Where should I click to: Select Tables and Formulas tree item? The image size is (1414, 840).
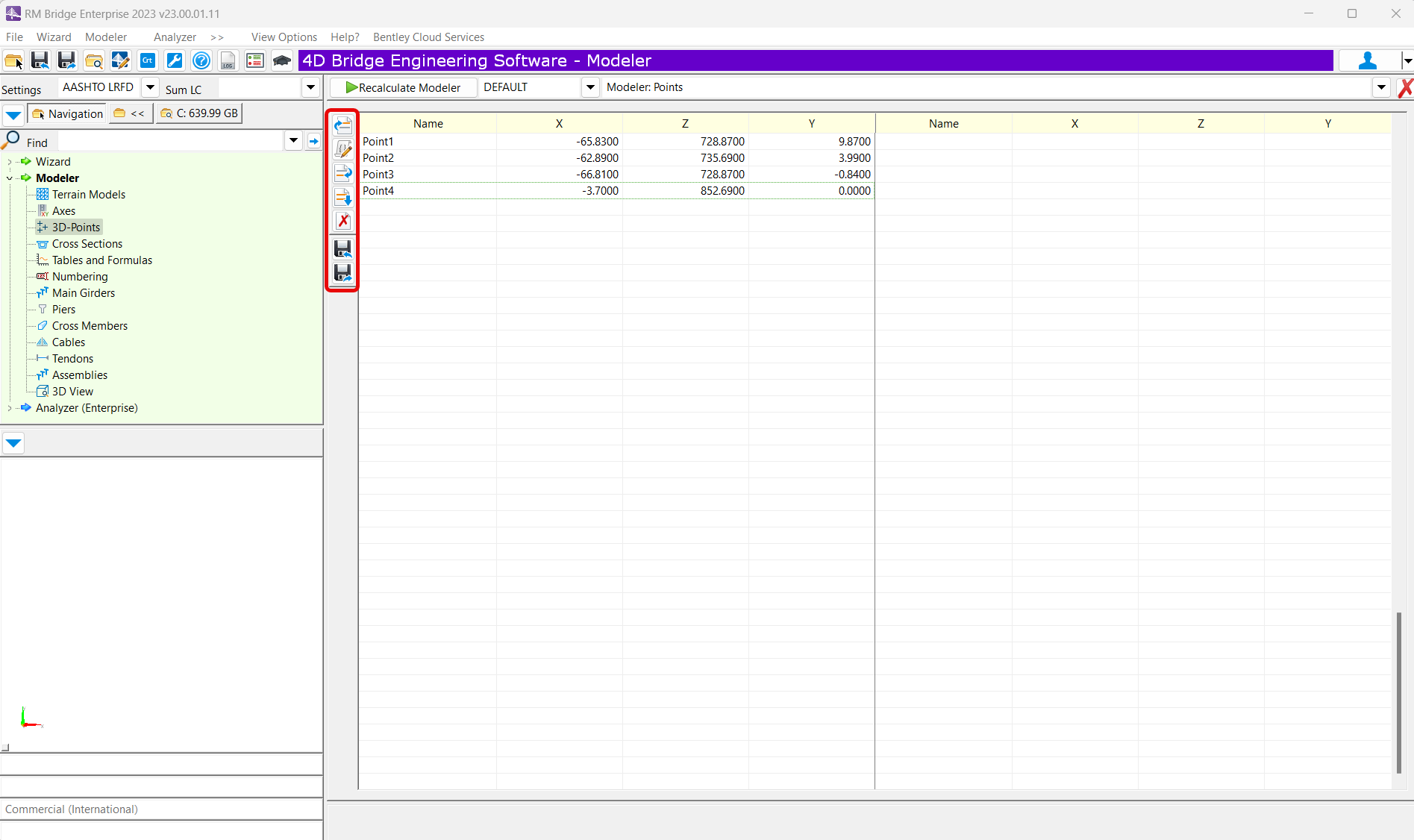101,260
